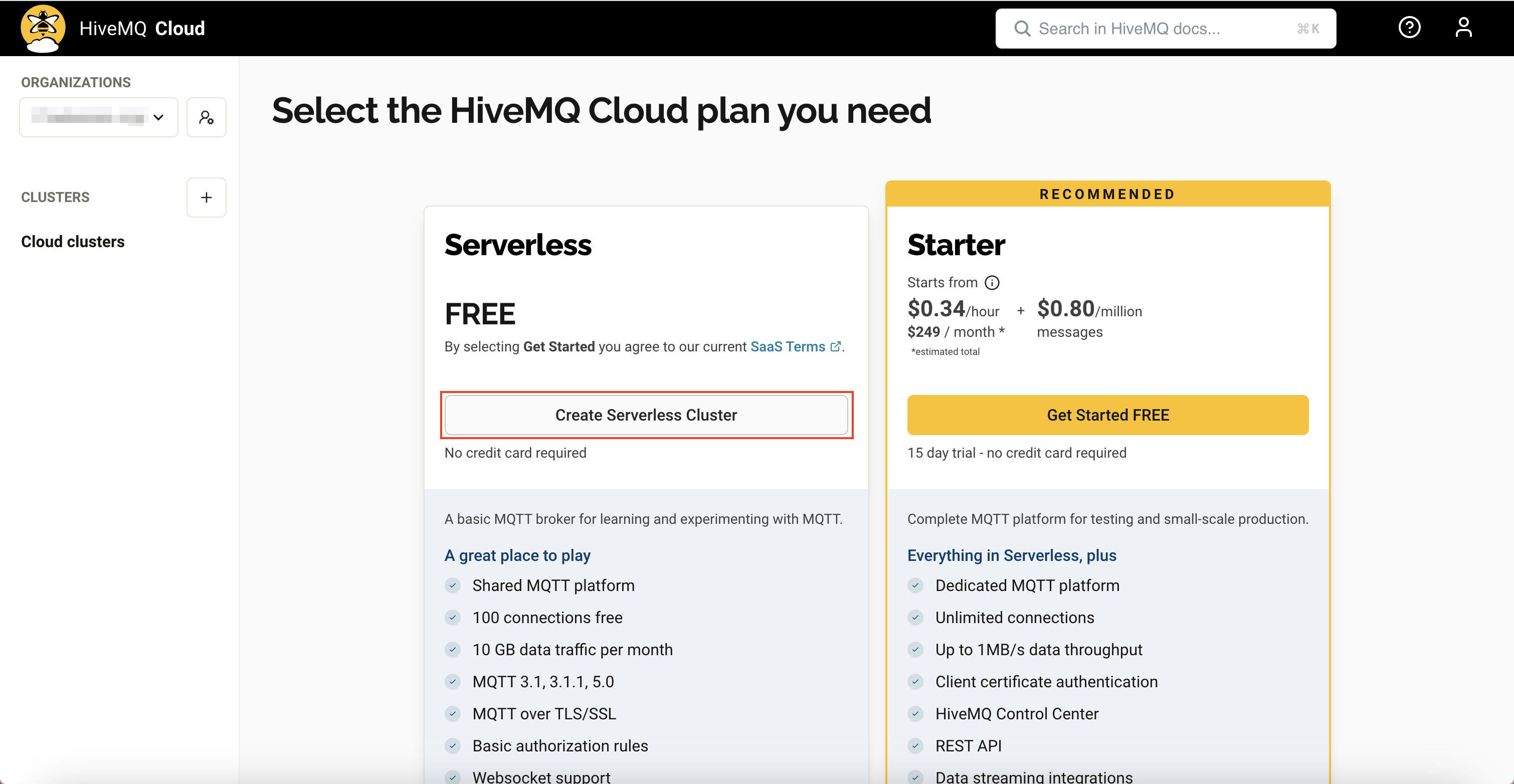
Task: Click checkmark beside Dedicated MQTT platform
Action: click(915, 585)
